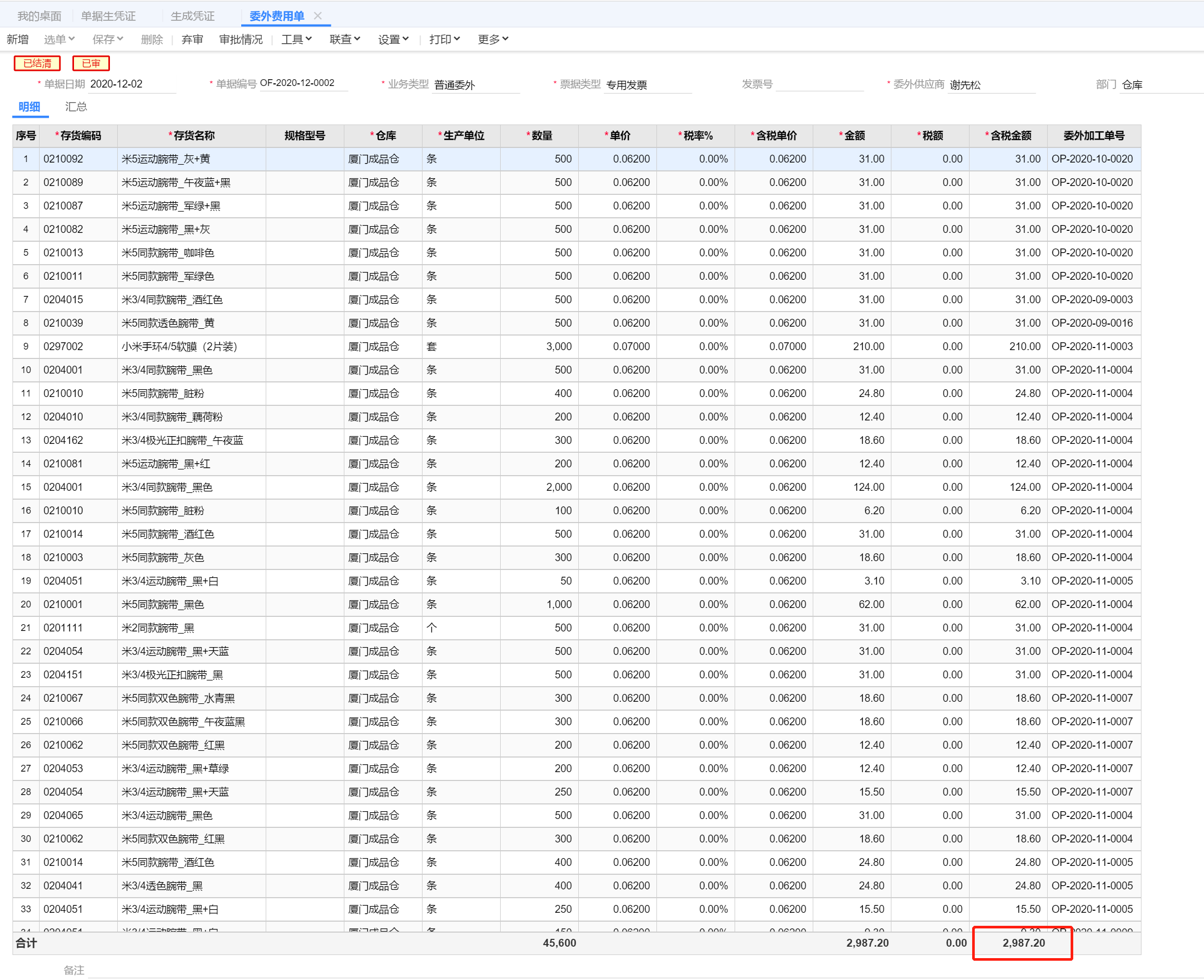Click row number 33 cell
This screenshot has width=1204, height=980.
tap(26, 909)
